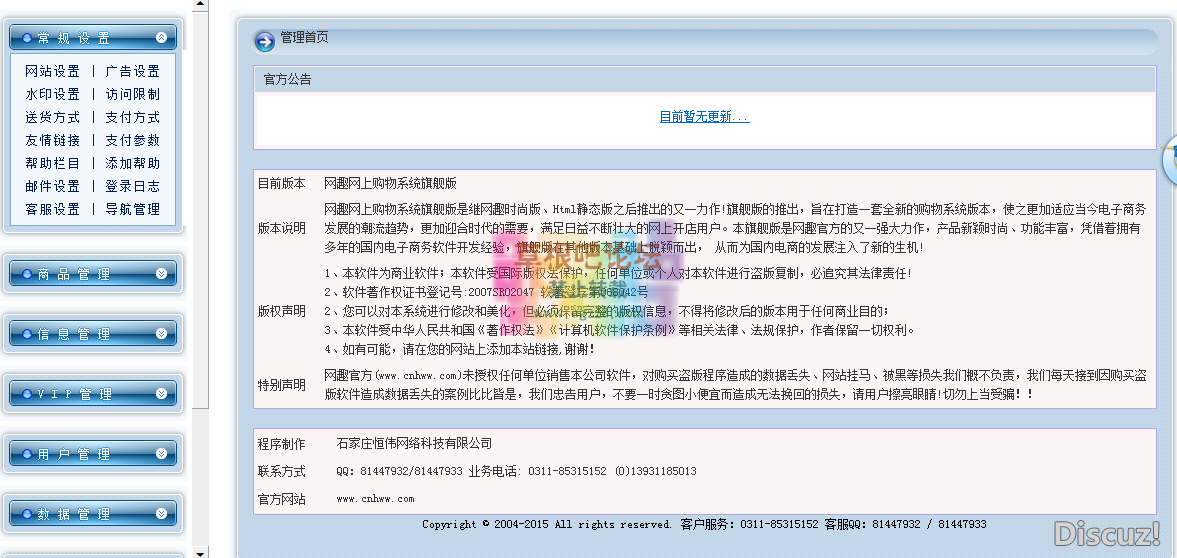Screen dimensions: 1177x558
Task: Click the 目前版本 label
Action: pos(281,184)
